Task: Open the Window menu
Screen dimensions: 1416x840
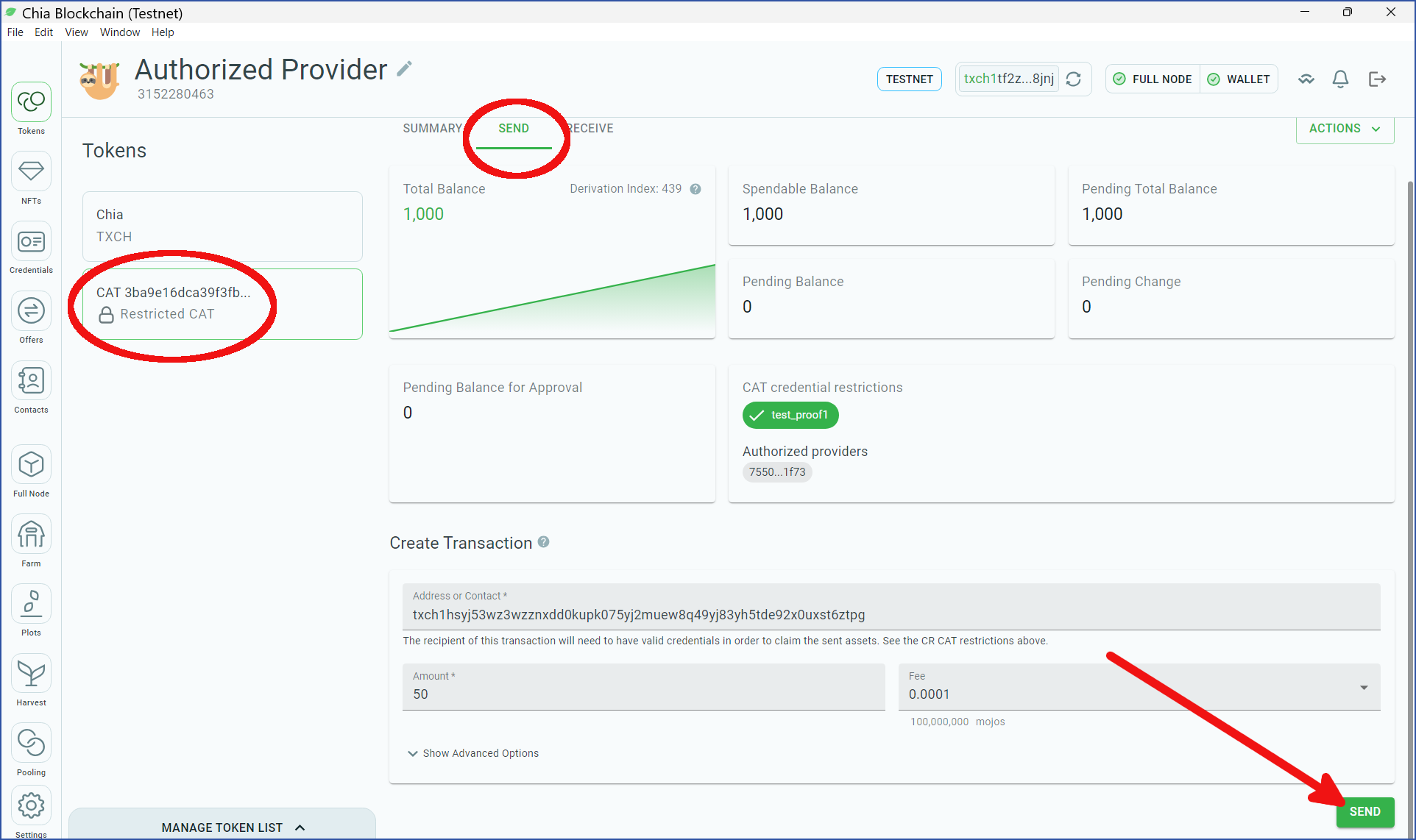Action: coord(119,32)
